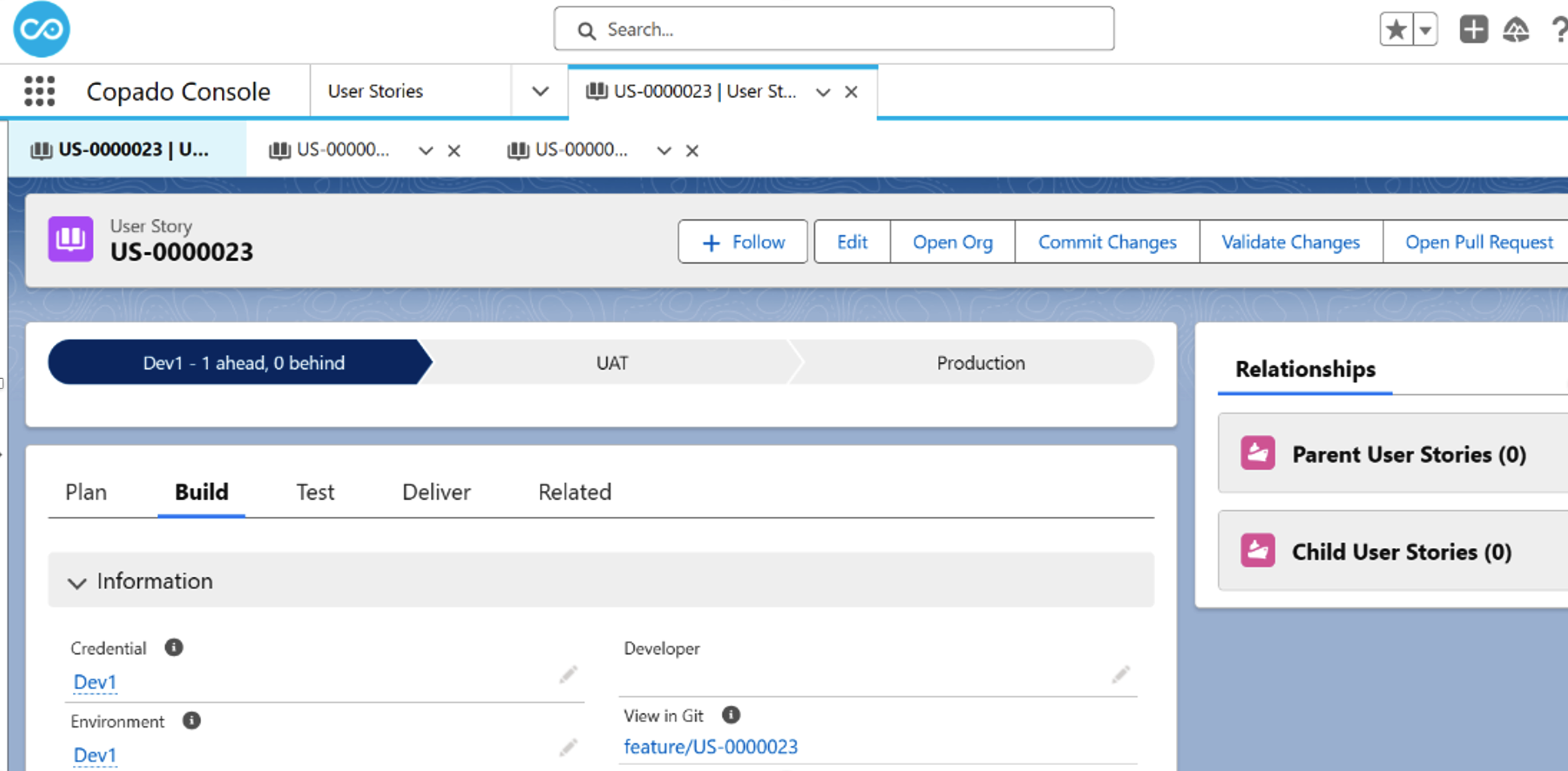The image size is (1568, 771).
Task: Open the feature/US-0000023 git link
Action: click(710, 746)
